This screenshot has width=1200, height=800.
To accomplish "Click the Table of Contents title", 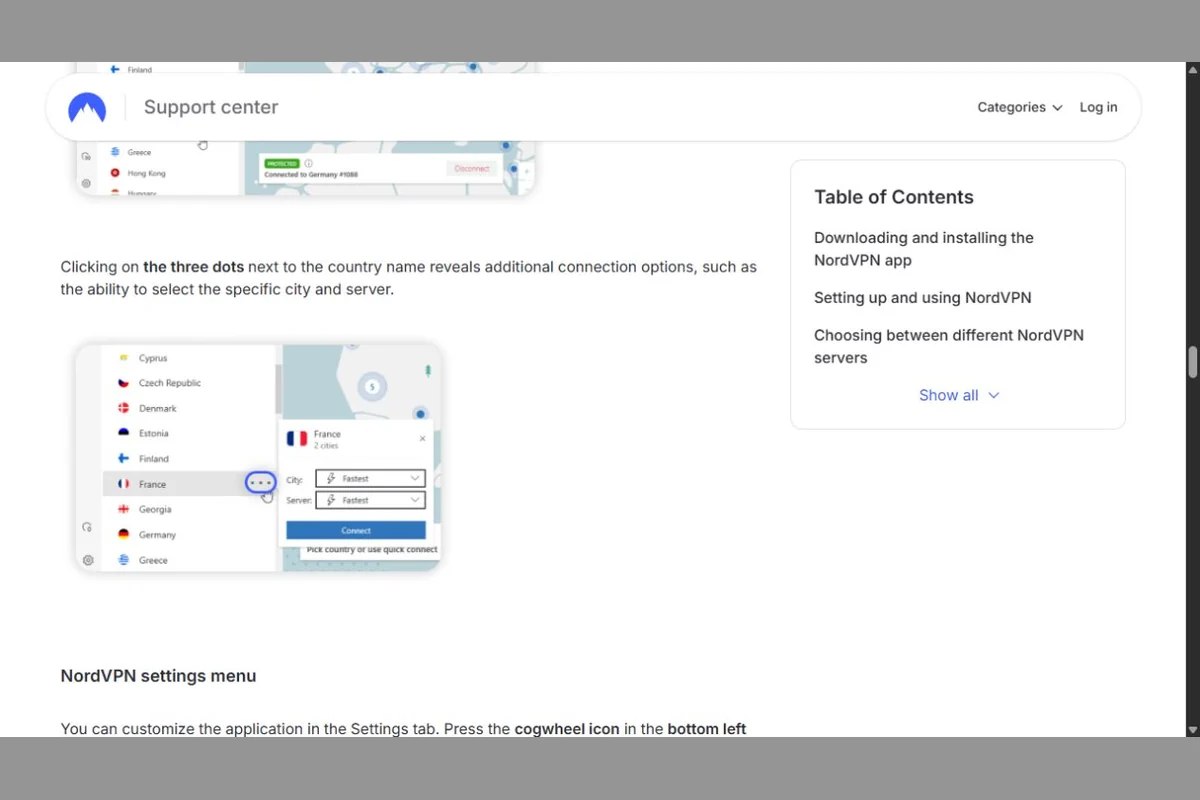I will 893,197.
